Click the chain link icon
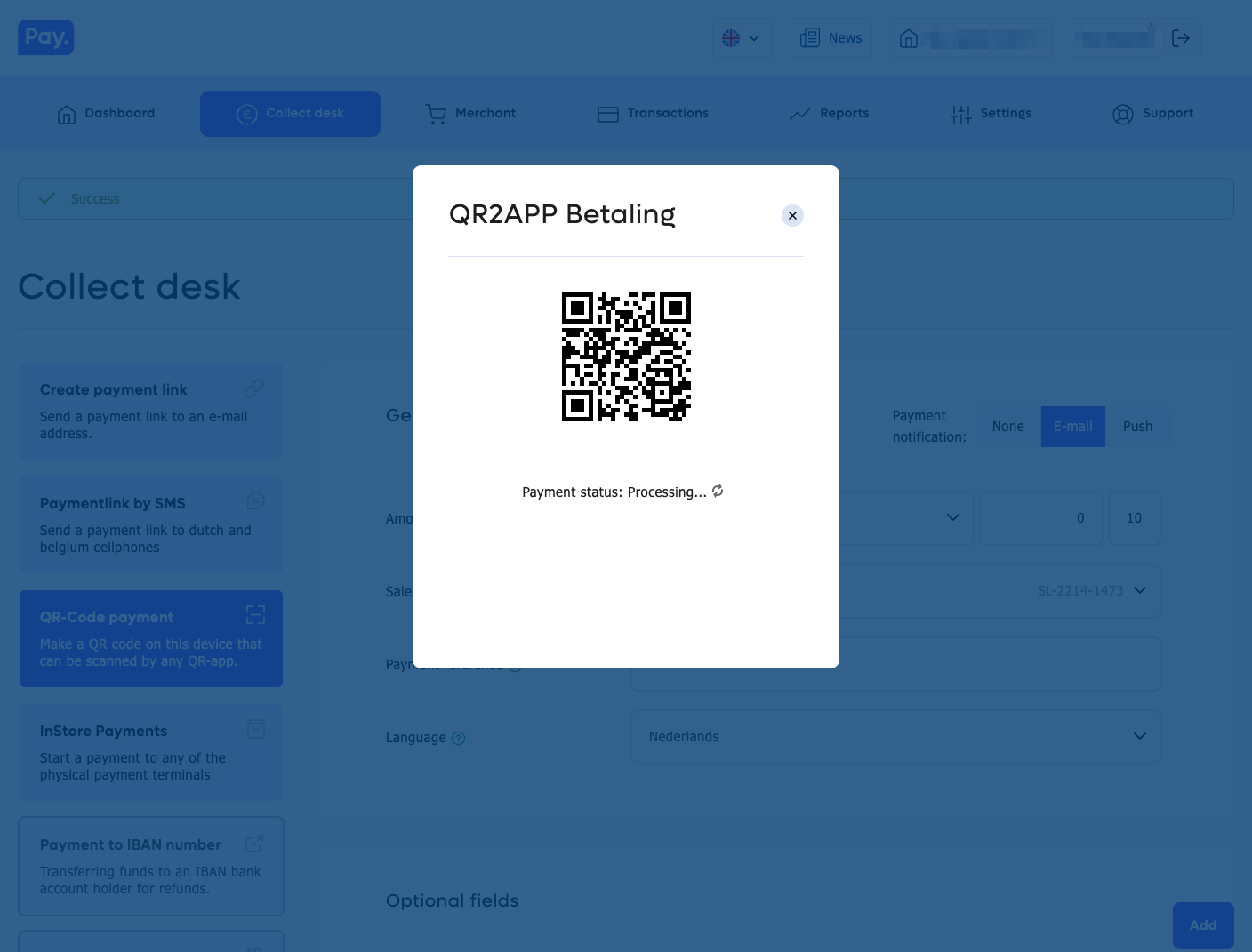This screenshot has height=952, width=1252. 255,388
